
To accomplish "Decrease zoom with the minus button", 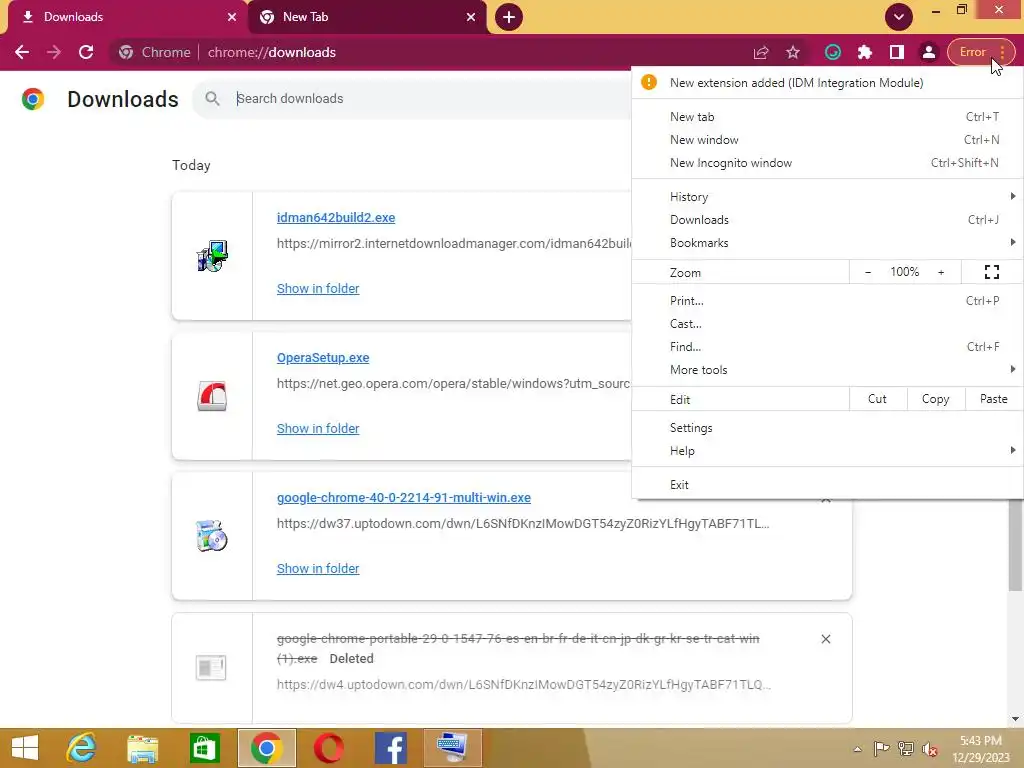I will (x=868, y=272).
